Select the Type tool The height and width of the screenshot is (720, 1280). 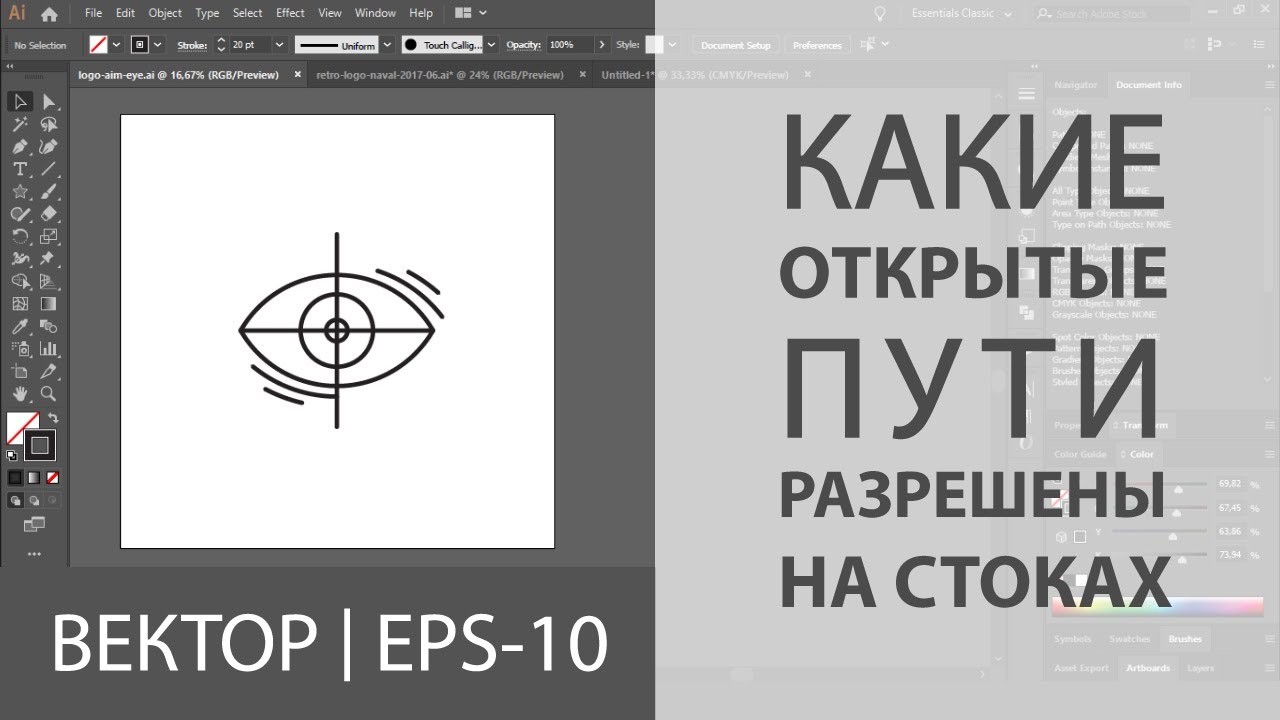(20, 169)
